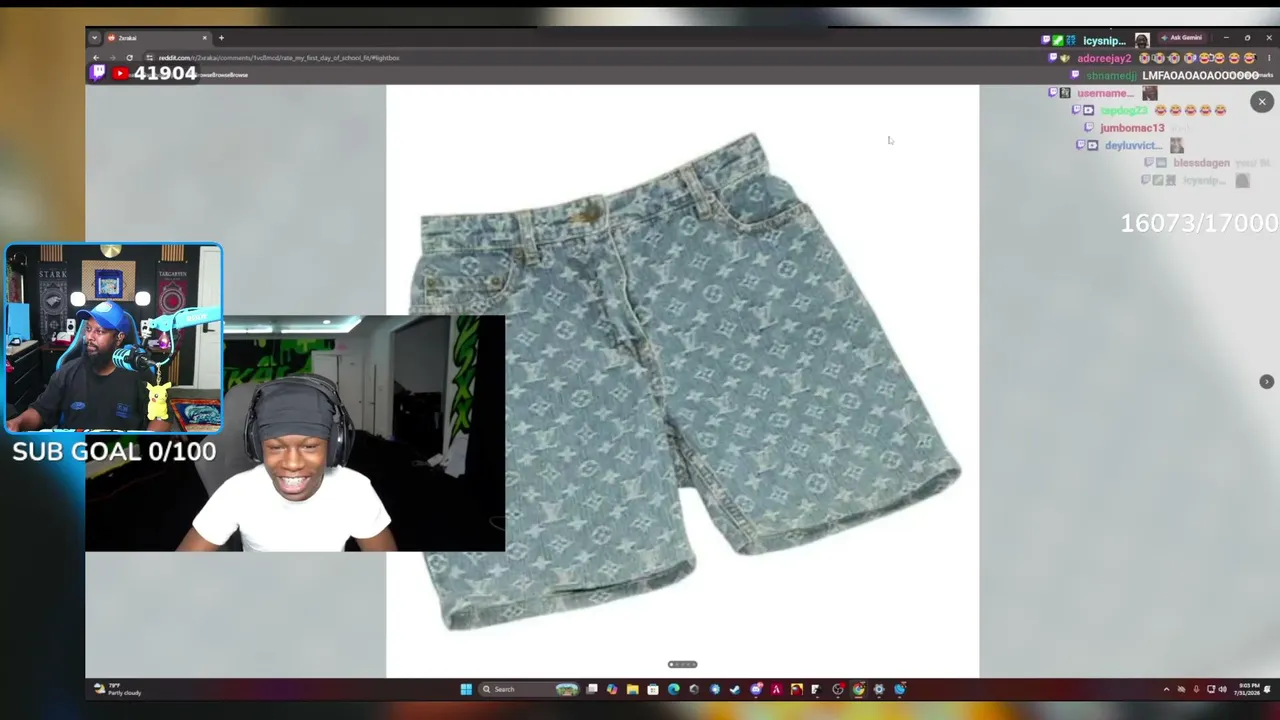Go to the next lightbox image
The image size is (1280, 720).
(x=1266, y=382)
